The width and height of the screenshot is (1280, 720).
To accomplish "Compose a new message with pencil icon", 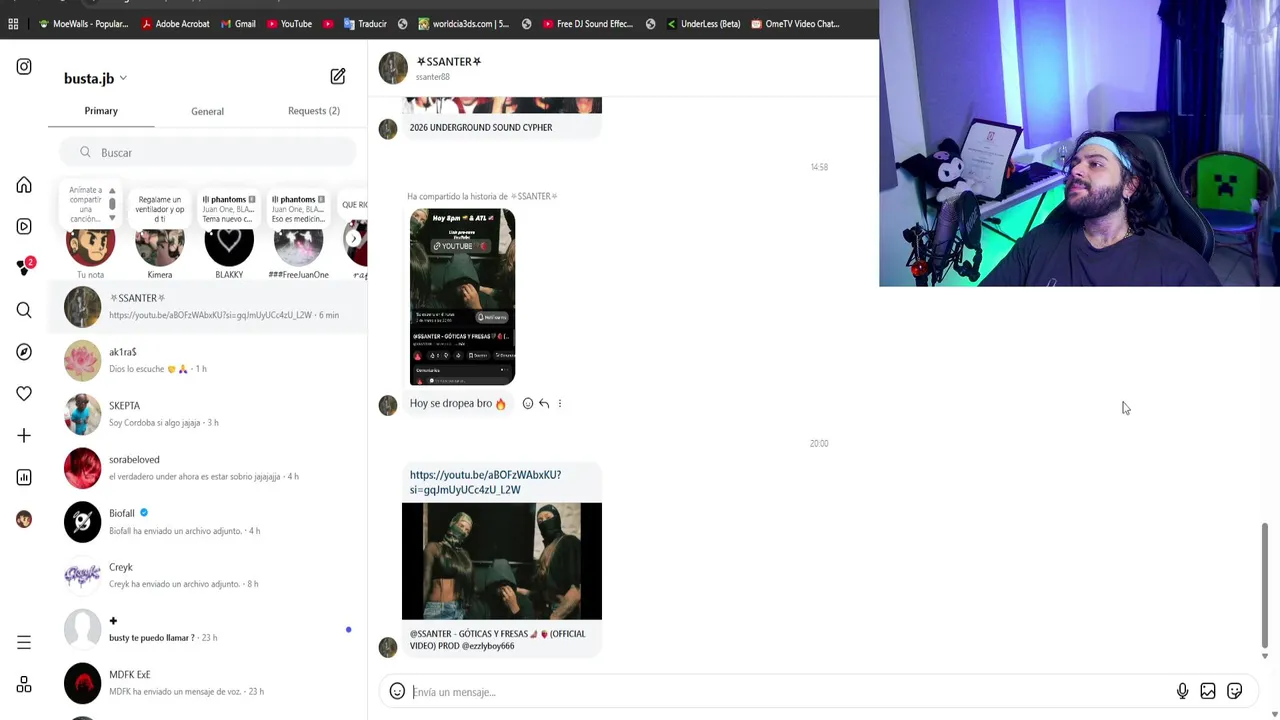I will click(x=338, y=77).
